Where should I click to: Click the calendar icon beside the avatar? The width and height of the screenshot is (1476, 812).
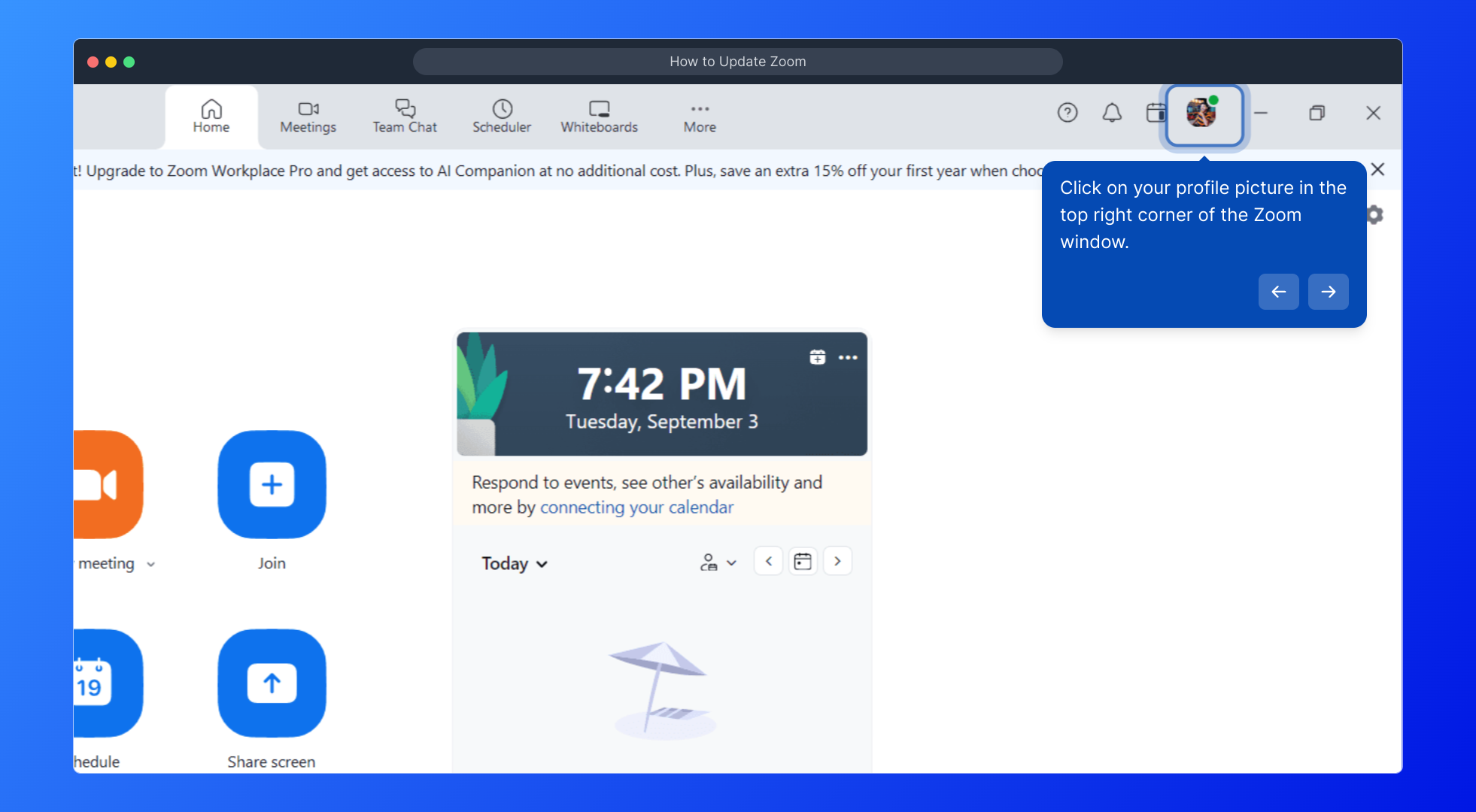pos(1155,113)
